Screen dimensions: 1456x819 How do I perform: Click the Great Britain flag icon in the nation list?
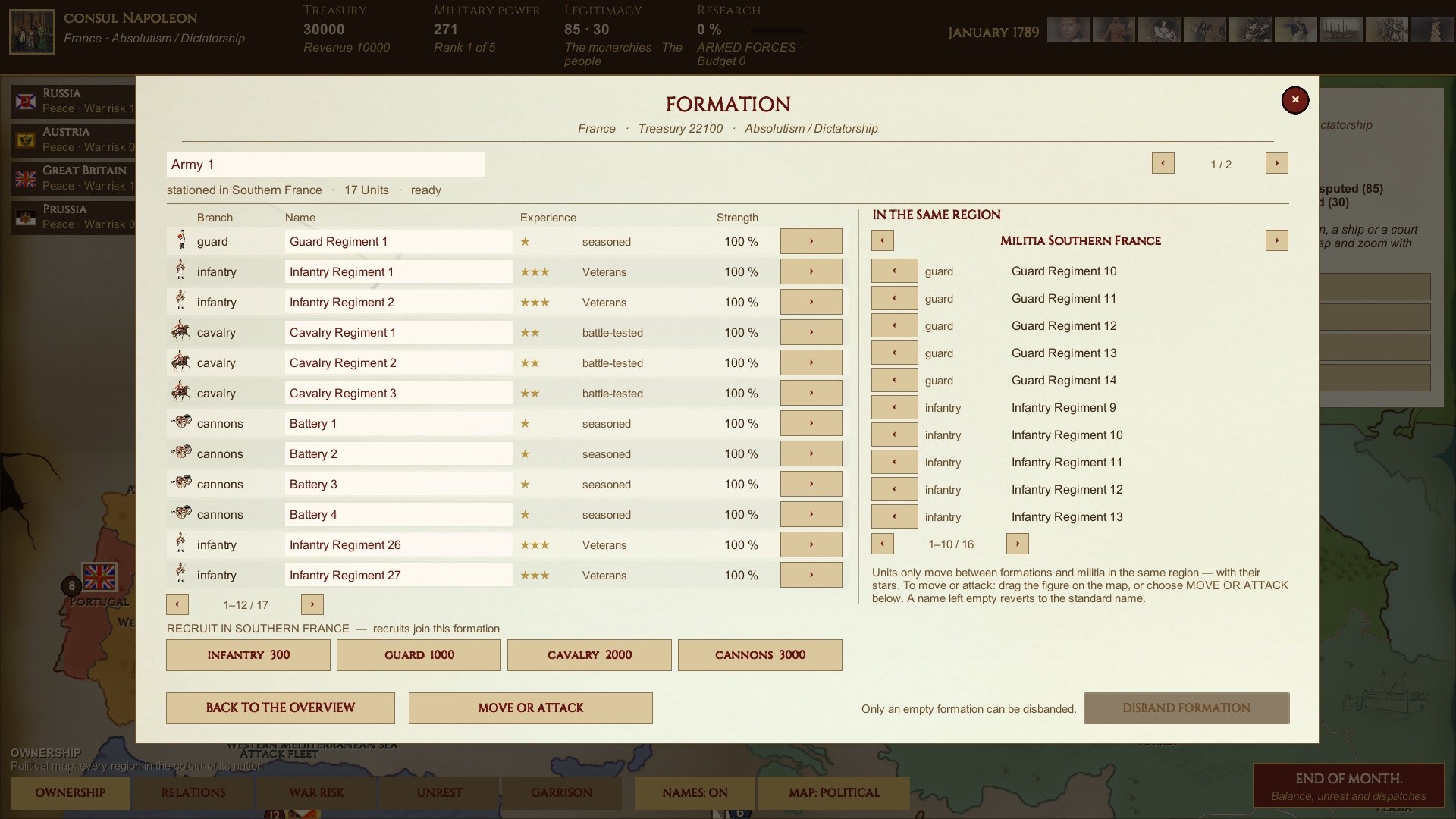click(27, 178)
